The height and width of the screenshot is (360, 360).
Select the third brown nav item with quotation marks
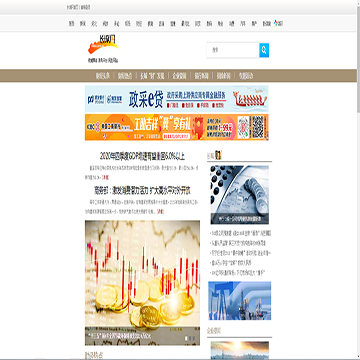[x=152, y=76]
